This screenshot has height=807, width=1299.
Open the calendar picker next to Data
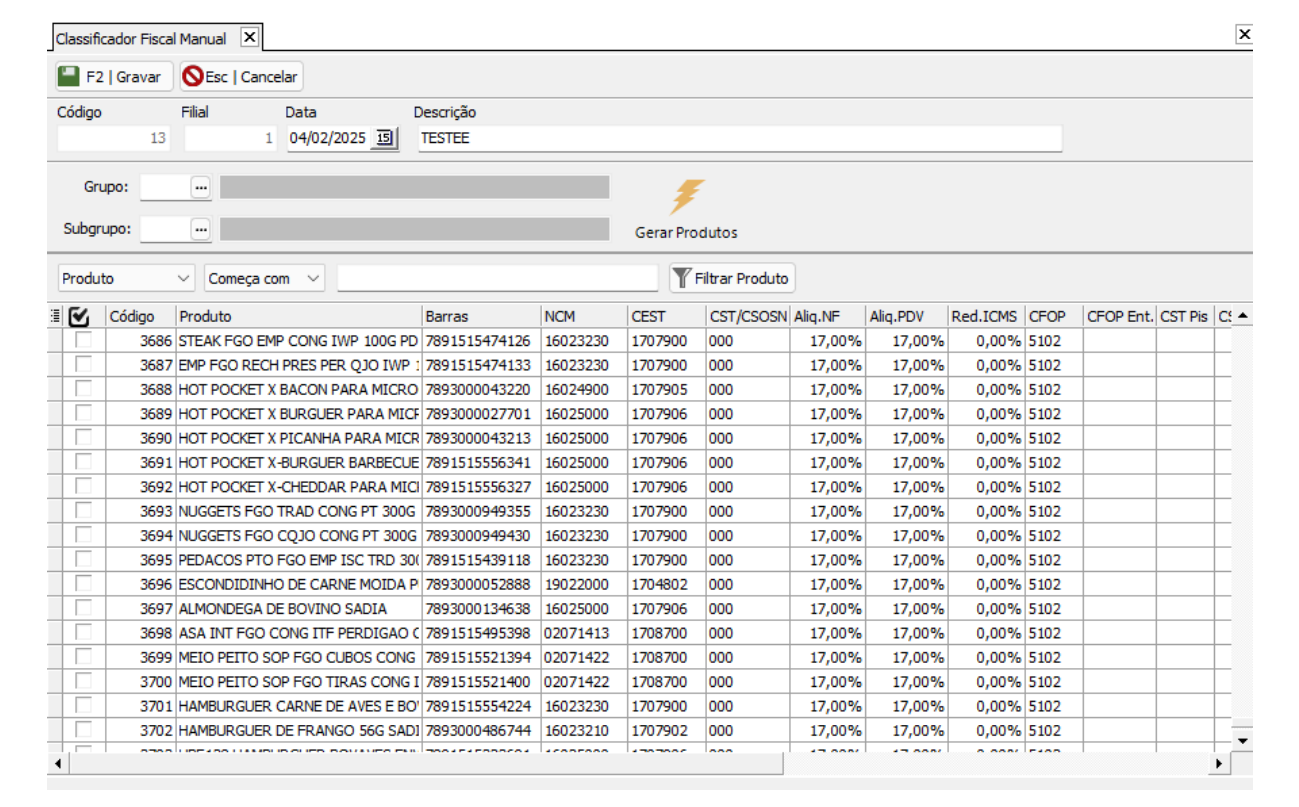384,139
